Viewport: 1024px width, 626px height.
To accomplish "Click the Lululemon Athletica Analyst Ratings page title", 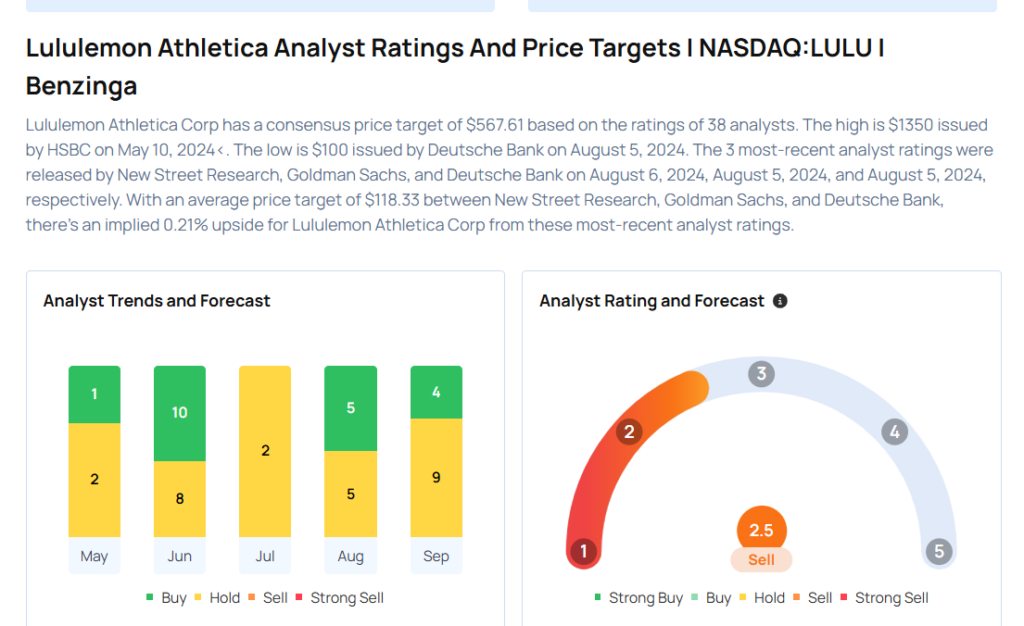I will pos(455,67).
